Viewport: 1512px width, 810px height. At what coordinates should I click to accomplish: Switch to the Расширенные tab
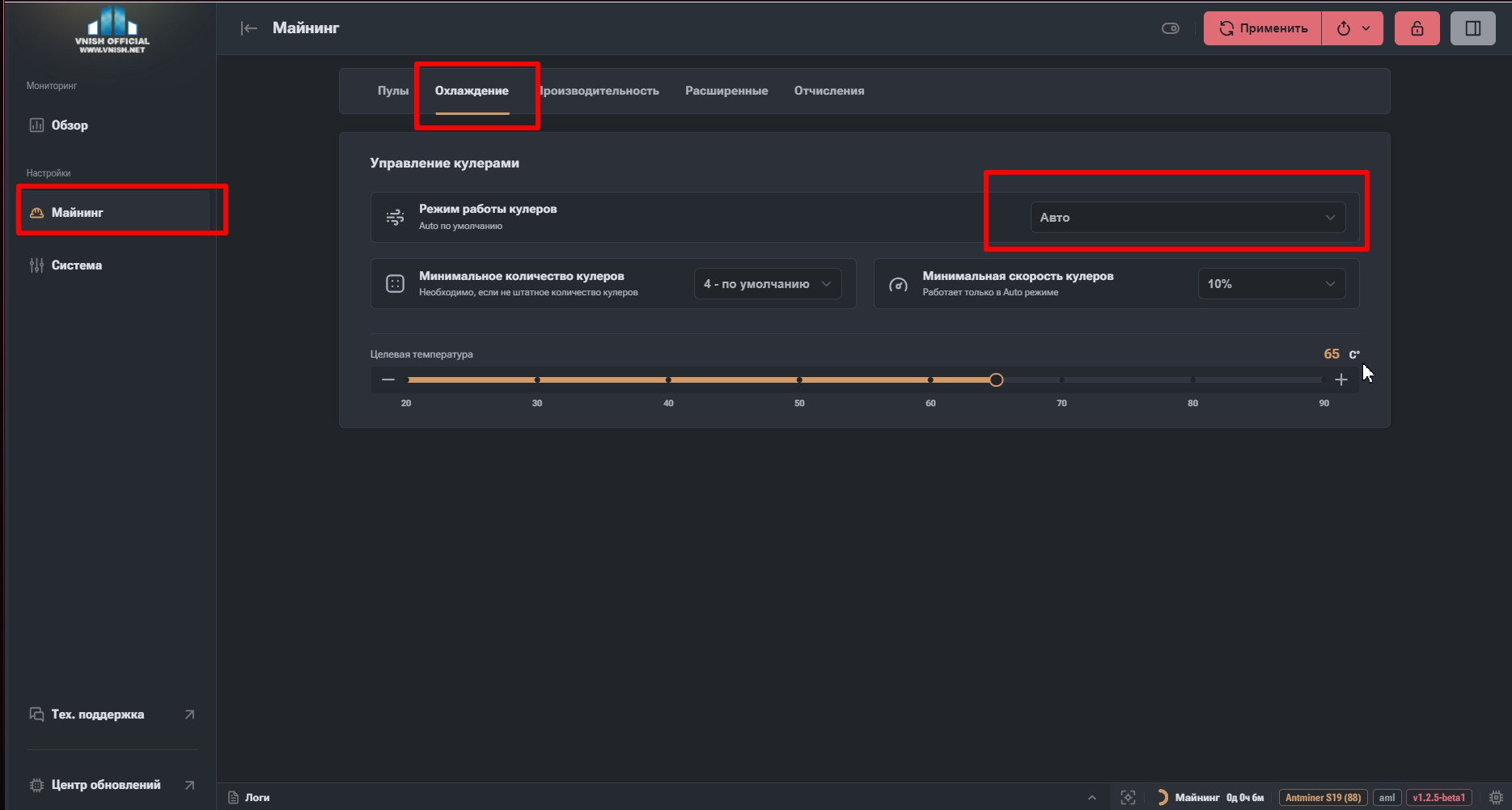pos(726,91)
